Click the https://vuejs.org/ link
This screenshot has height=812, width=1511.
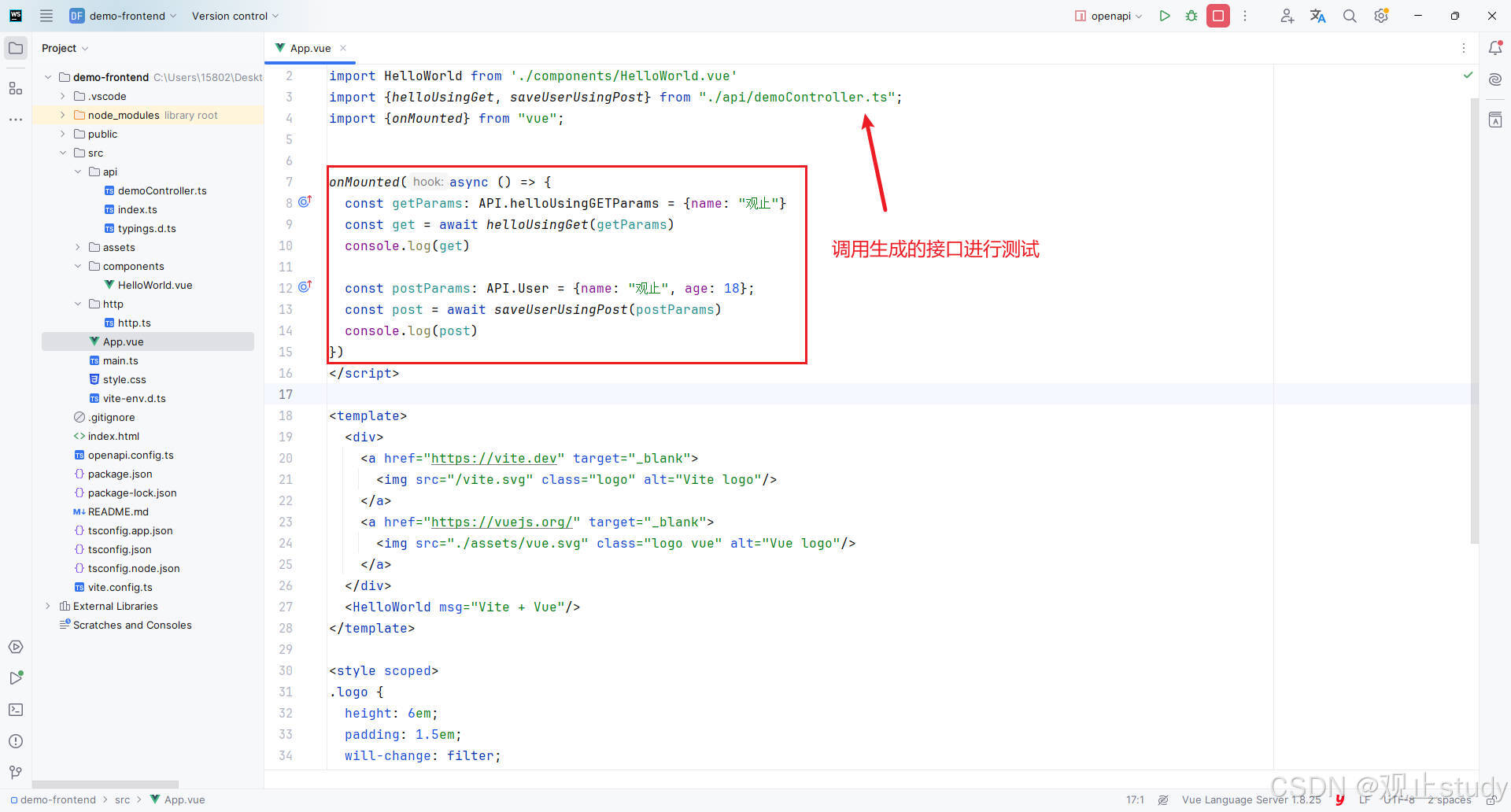pos(505,522)
